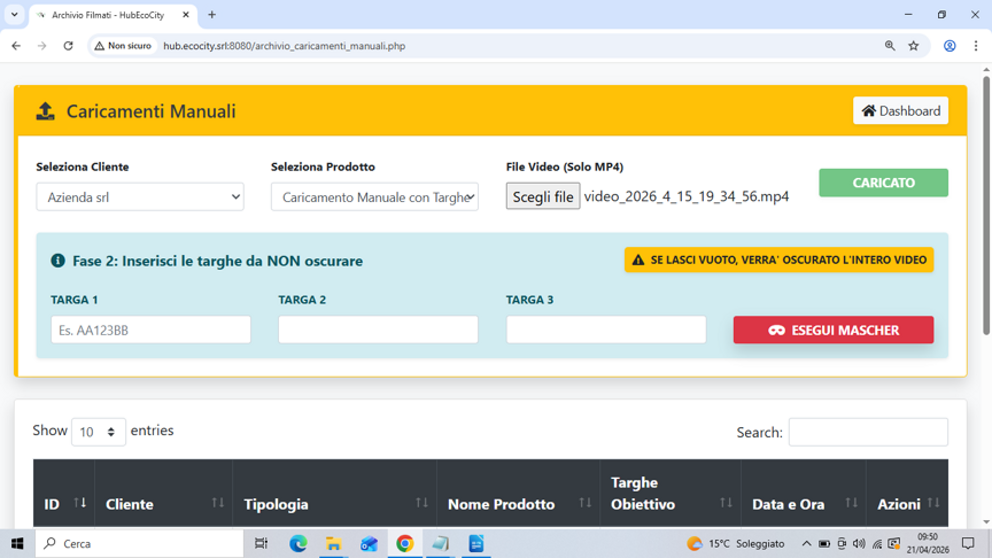
Task: Bookmark this page with the star
Action: (914, 46)
